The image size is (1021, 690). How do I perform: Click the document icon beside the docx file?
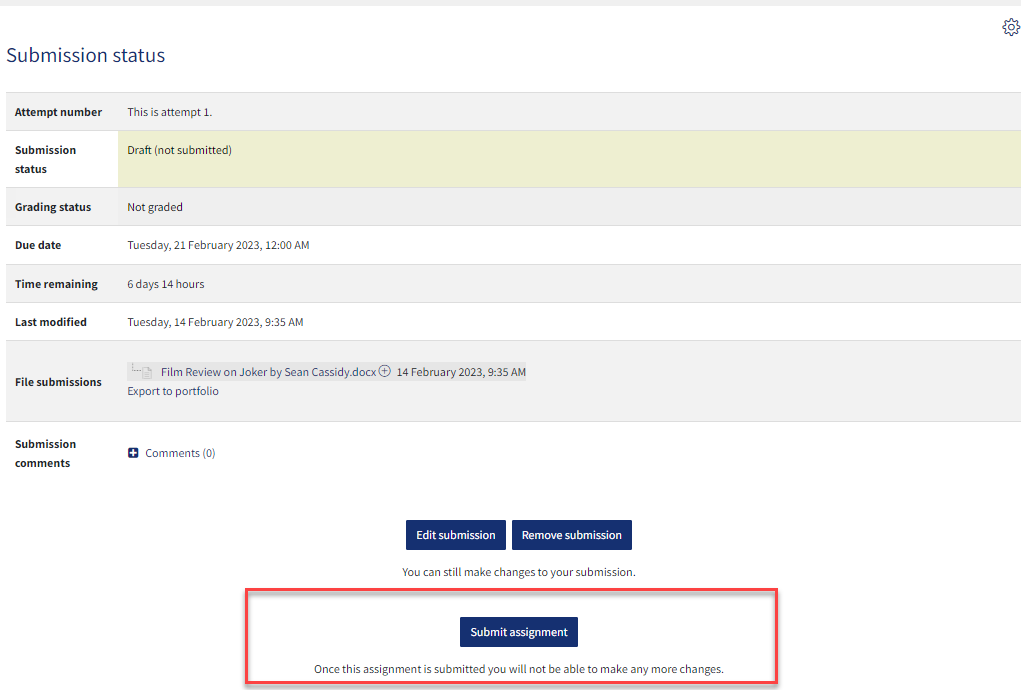[146, 373]
